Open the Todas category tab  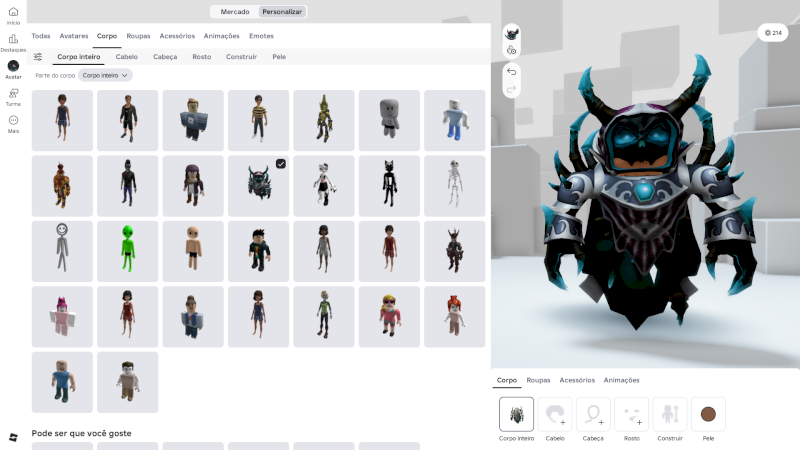click(41, 36)
